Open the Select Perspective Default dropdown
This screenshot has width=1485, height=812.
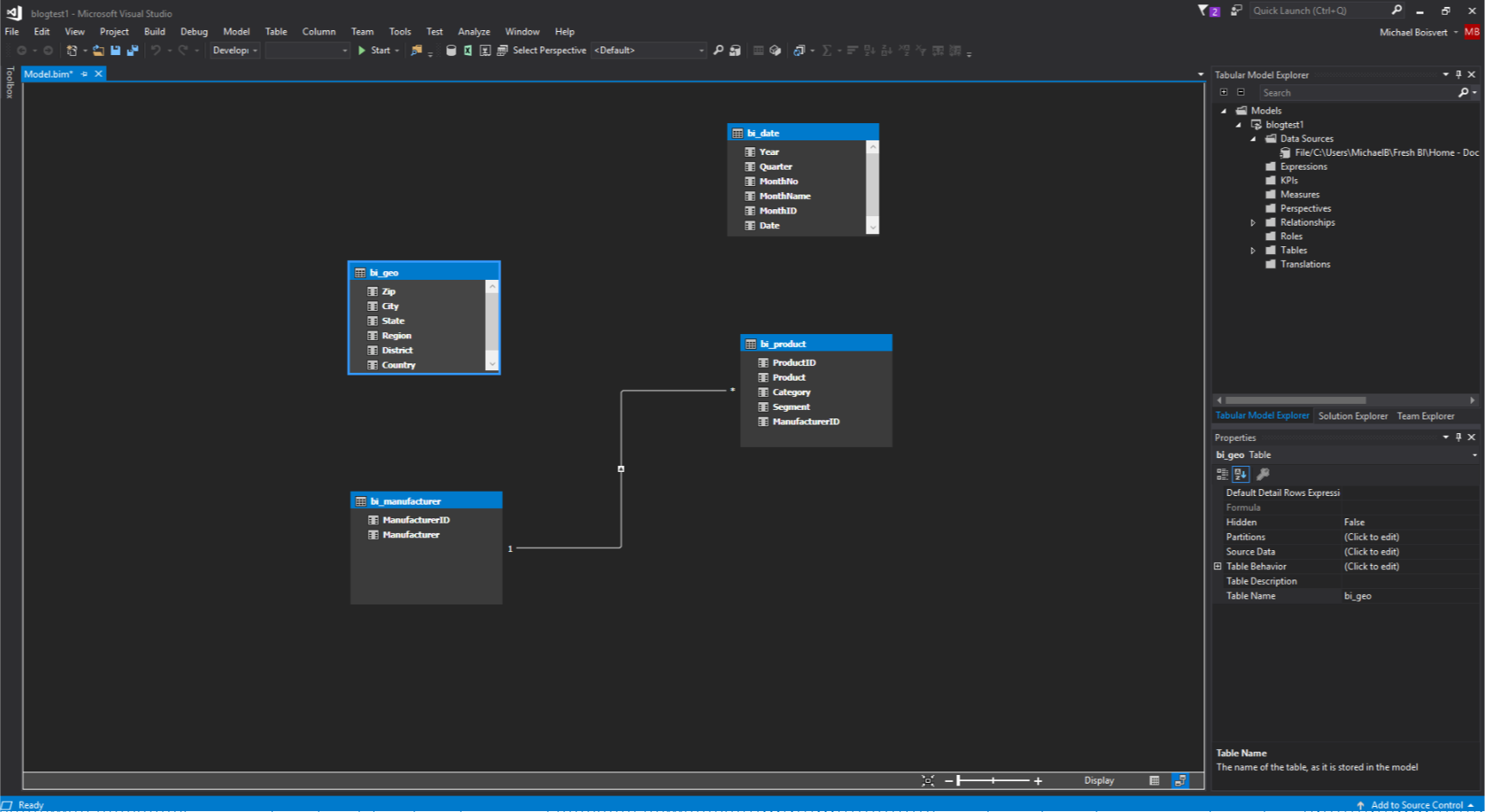pyautogui.click(x=649, y=51)
